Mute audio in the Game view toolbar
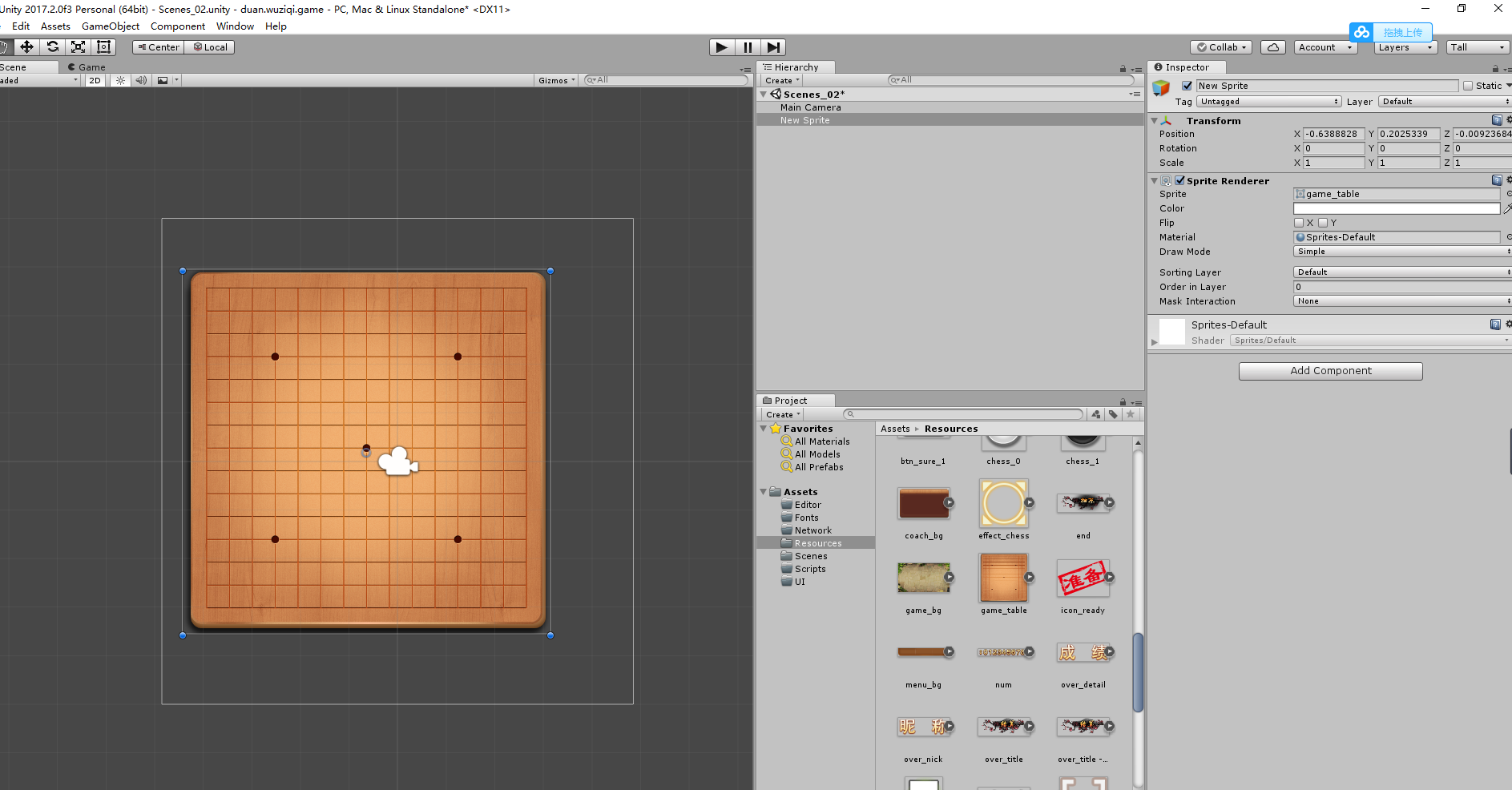This screenshot has width=1512, height=790. (x=141, y=79)
